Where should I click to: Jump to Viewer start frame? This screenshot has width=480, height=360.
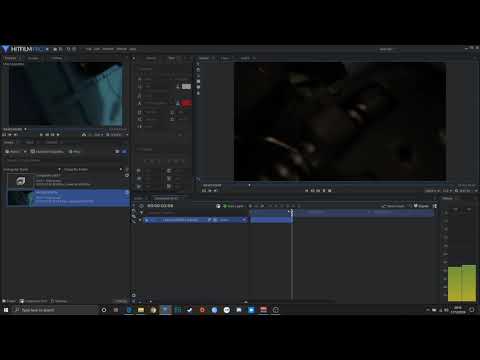pyautogui.click(x=307, y=191)
